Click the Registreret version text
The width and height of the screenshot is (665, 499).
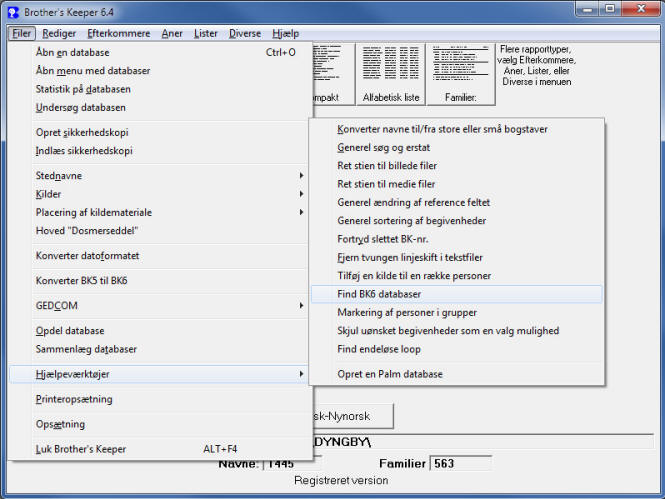click(x=341, y=480)
